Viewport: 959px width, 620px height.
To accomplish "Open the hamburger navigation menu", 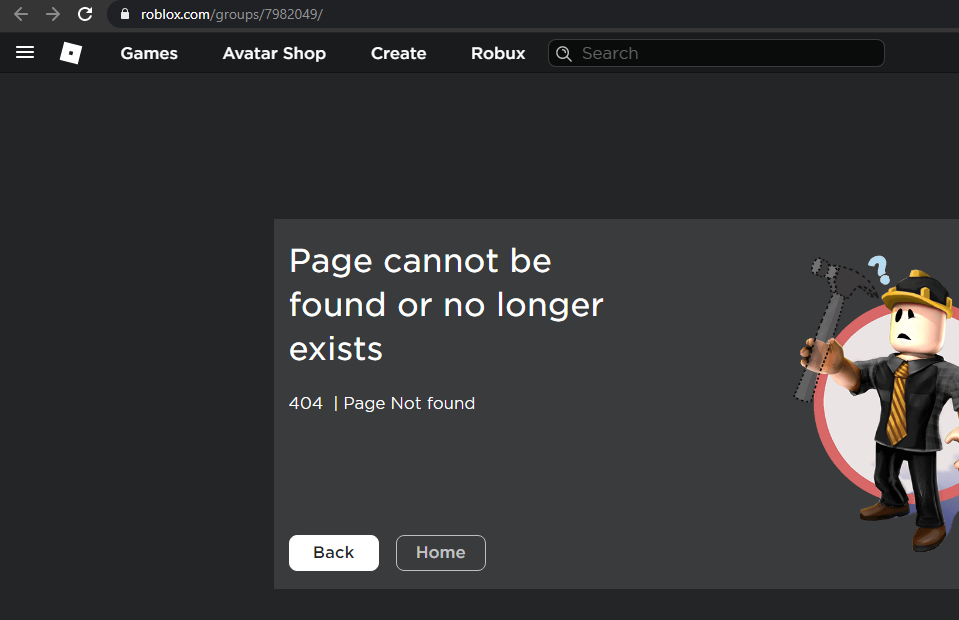I will [24, 53].
